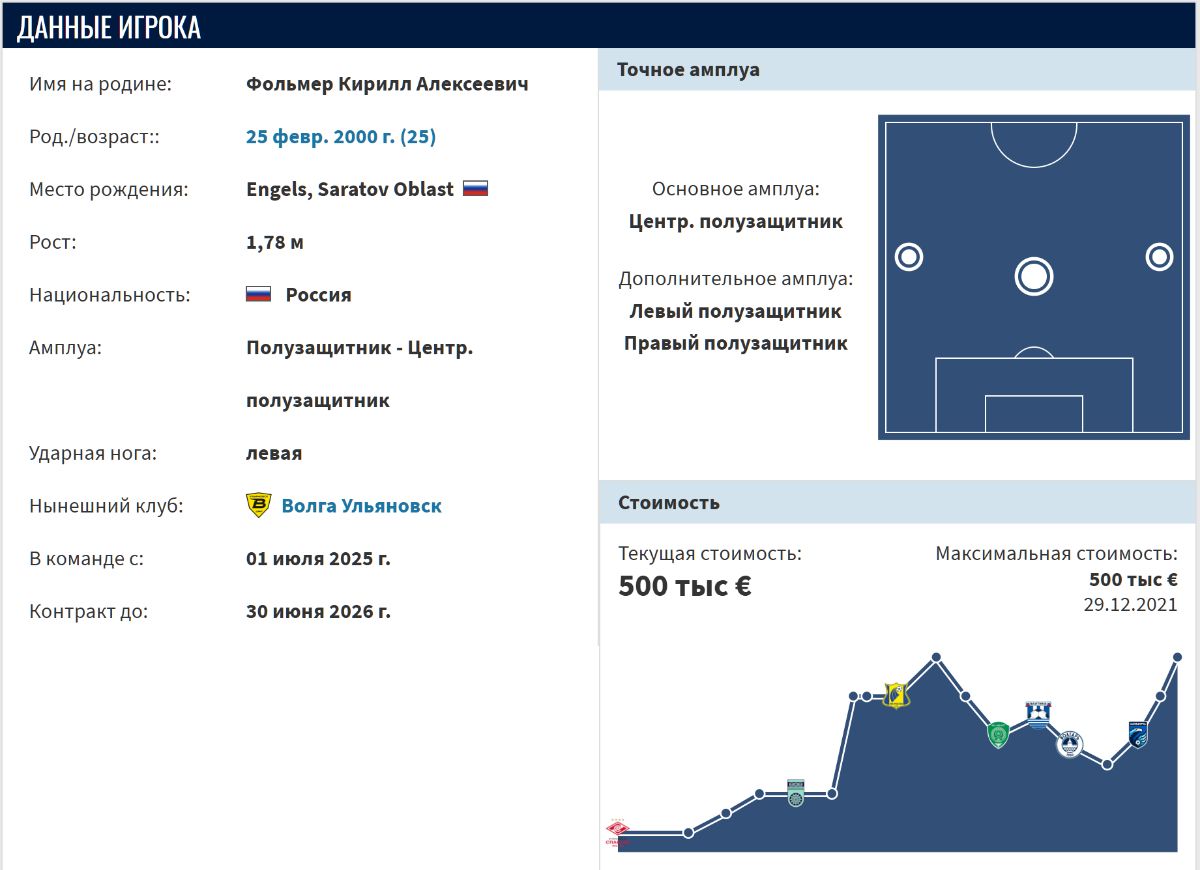
Task: Click the green Akhmat crest on value chart
Action: [x=997, y=735]
